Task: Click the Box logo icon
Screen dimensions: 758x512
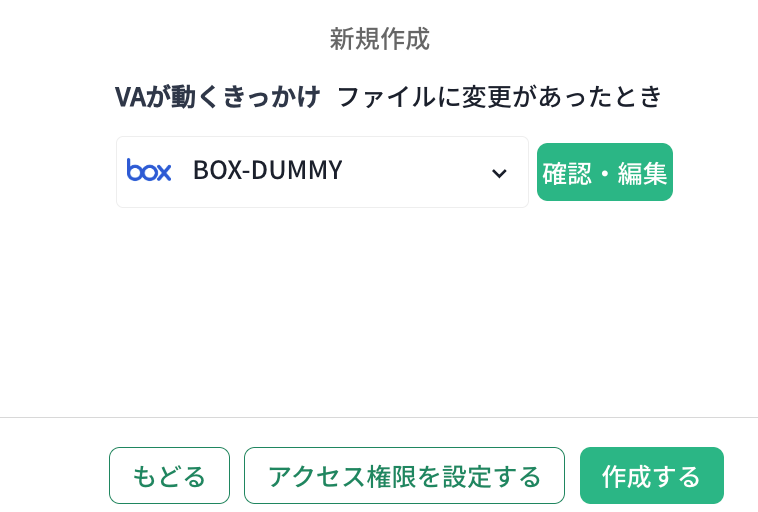Action: click(149, 171)
